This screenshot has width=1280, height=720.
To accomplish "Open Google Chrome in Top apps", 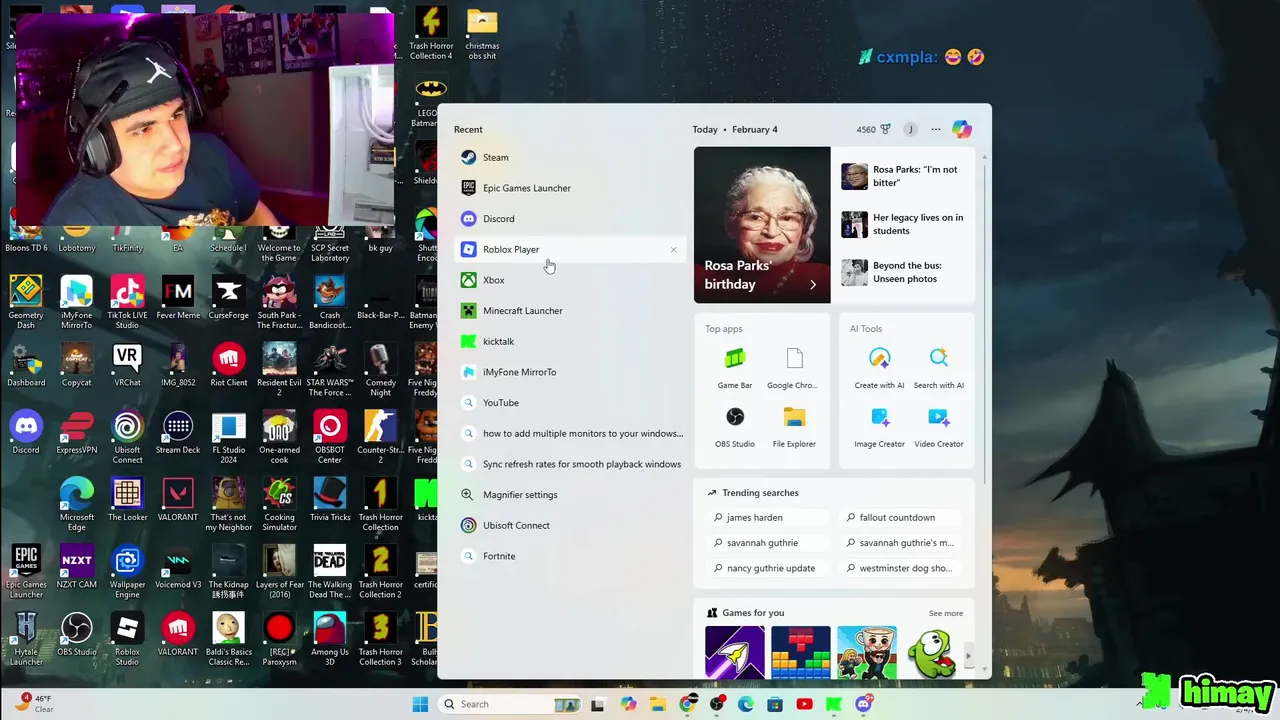I will pos(794,368).
